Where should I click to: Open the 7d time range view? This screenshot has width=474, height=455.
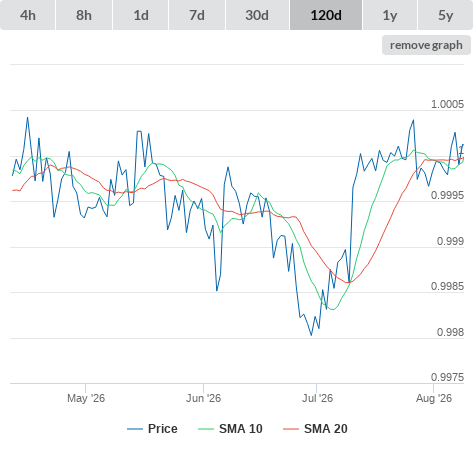click(197, 15)
